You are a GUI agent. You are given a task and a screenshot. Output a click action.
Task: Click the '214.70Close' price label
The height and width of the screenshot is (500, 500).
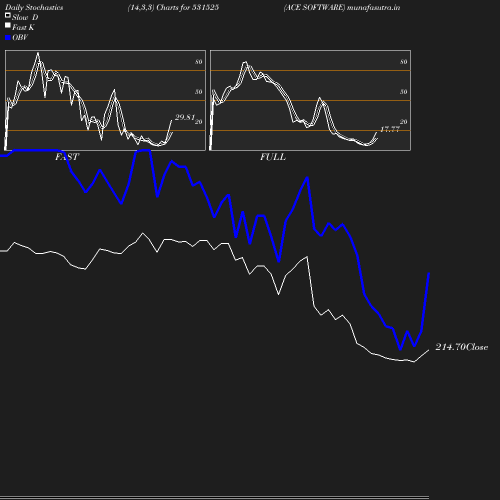462,347
